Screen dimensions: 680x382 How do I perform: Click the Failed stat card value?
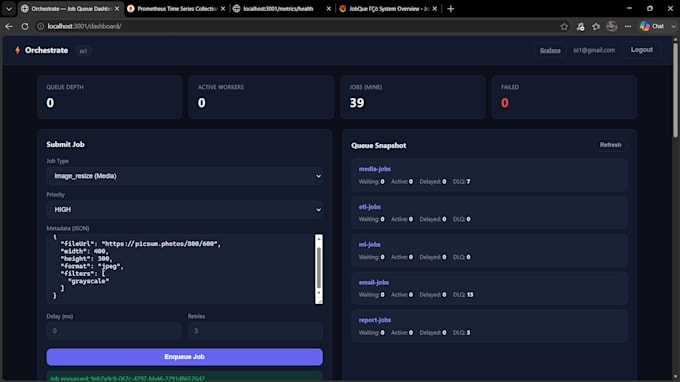coord(505,103)
